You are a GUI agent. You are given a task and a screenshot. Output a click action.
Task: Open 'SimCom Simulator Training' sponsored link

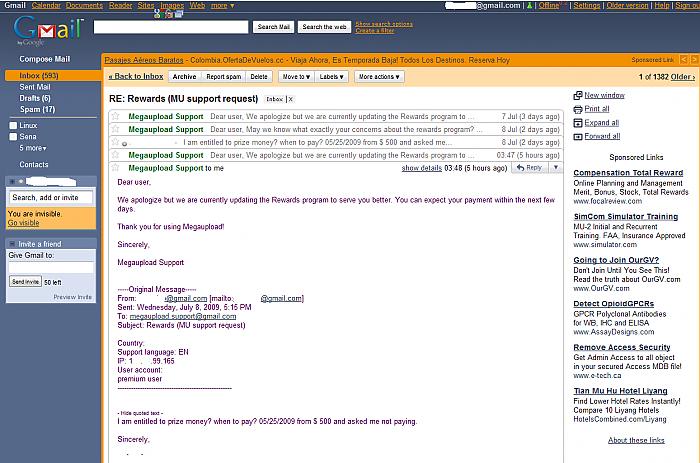click(625, 217)
